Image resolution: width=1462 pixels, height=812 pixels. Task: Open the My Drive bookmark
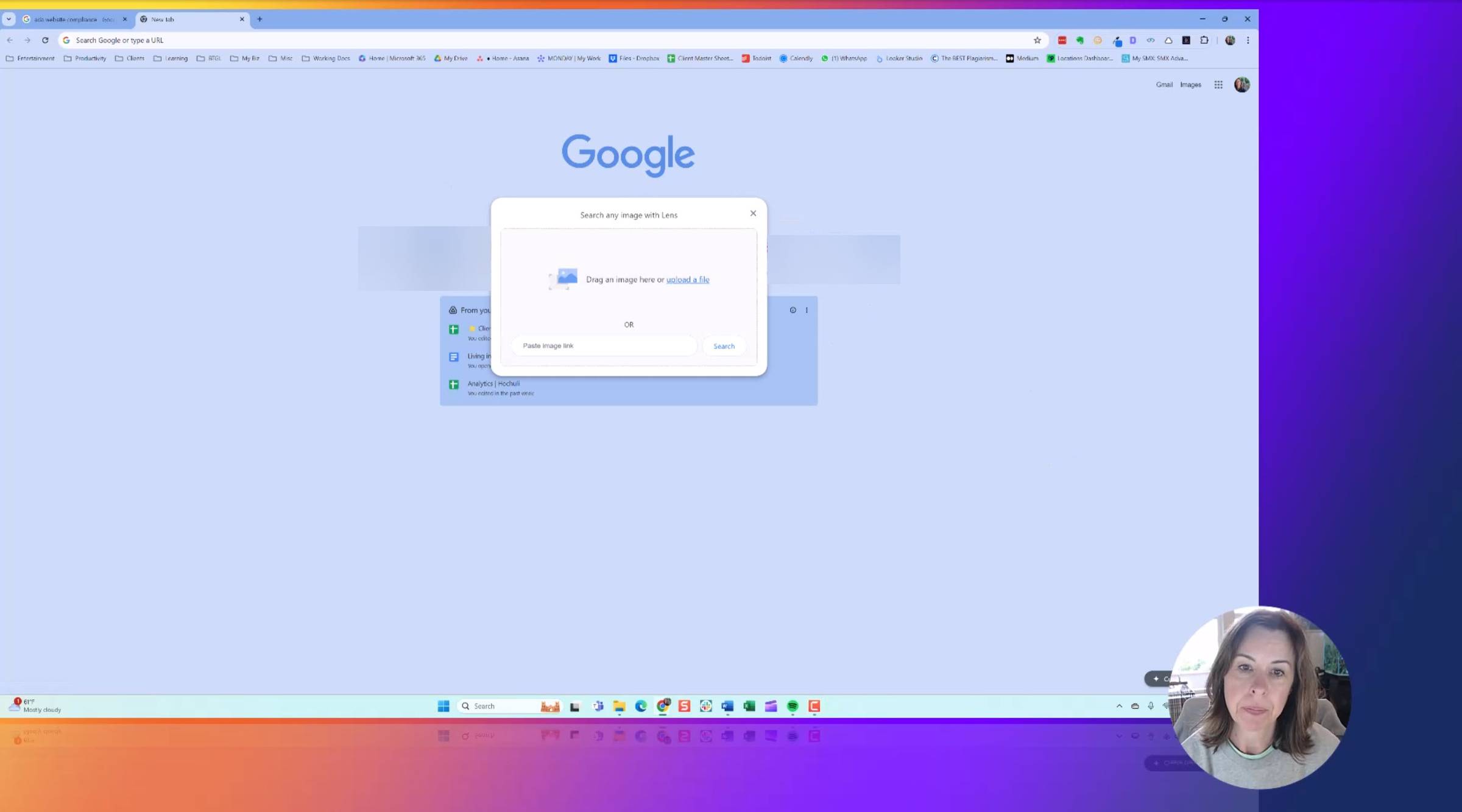(x=451, y=58)
